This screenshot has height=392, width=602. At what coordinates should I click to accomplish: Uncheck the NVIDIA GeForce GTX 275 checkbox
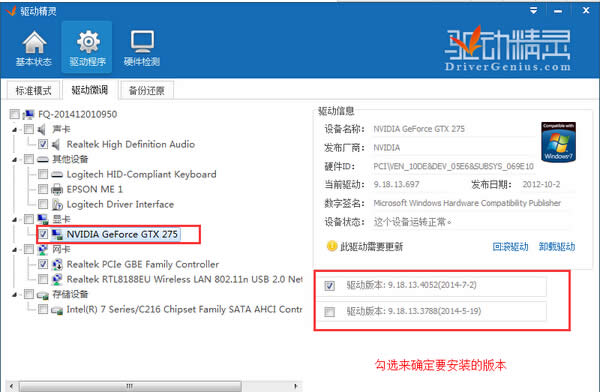[43, 234]
